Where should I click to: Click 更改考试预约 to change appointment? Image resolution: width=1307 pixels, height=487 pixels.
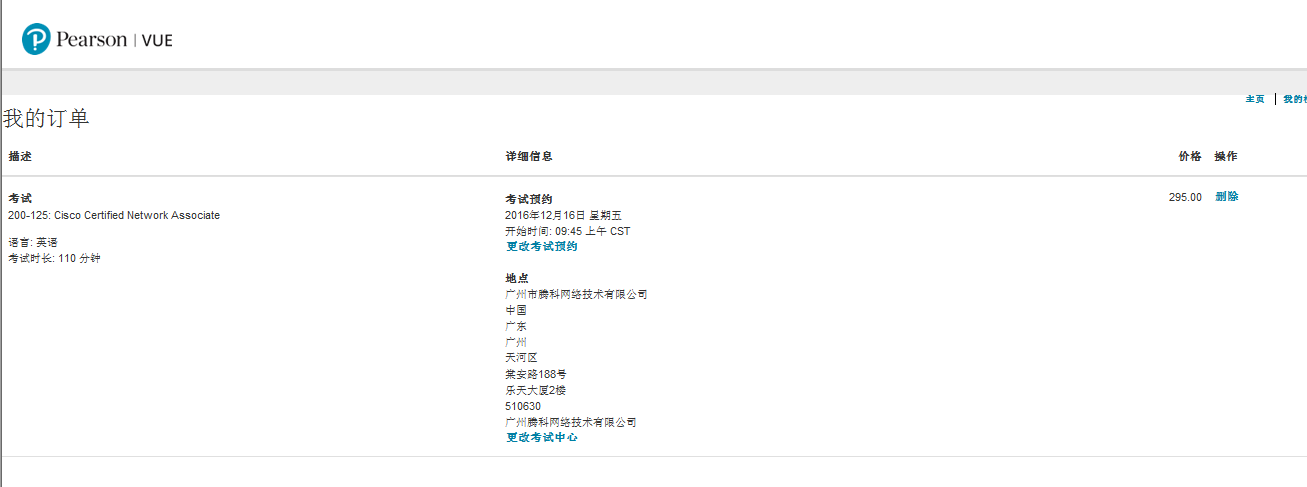541,246
